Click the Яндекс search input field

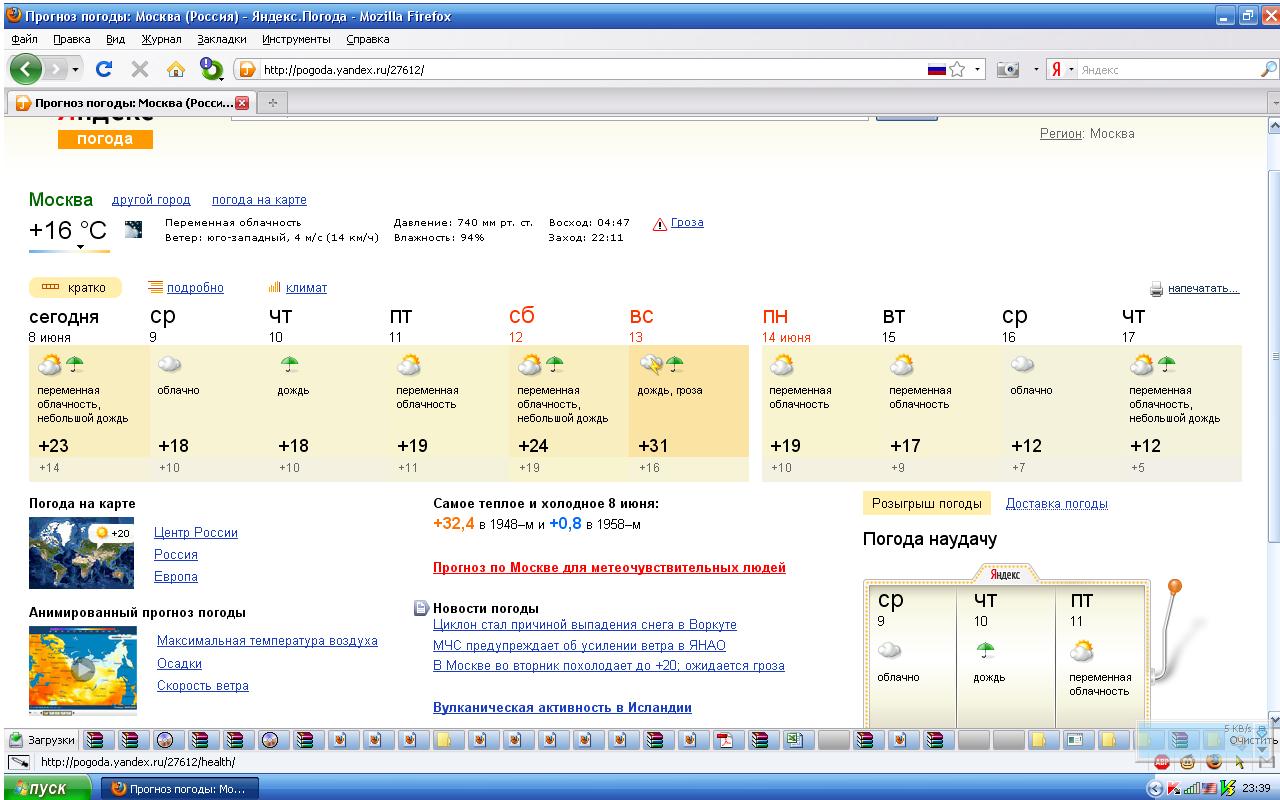coord(1168,70)
